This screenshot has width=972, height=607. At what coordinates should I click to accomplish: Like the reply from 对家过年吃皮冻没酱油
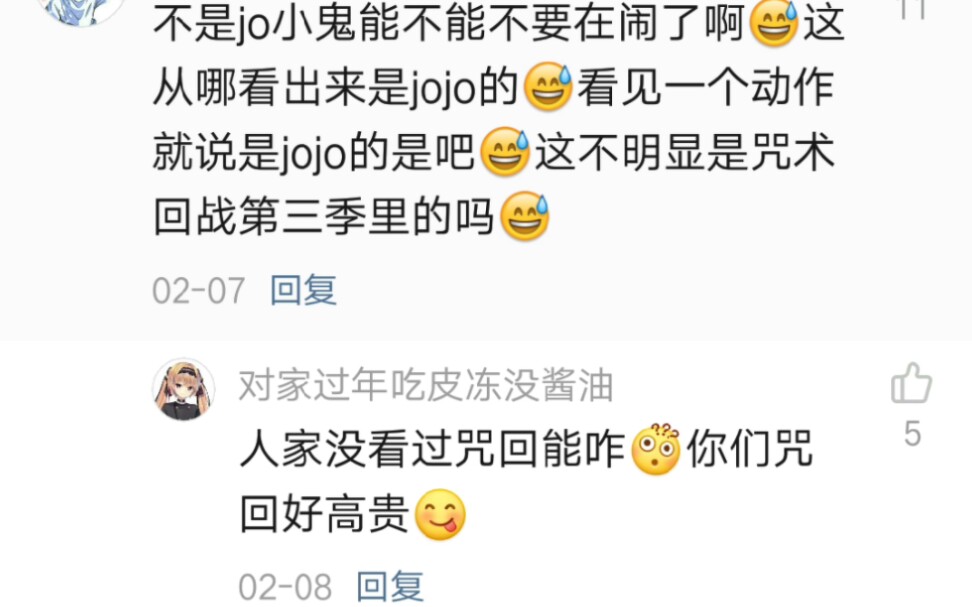click(911, 383)
